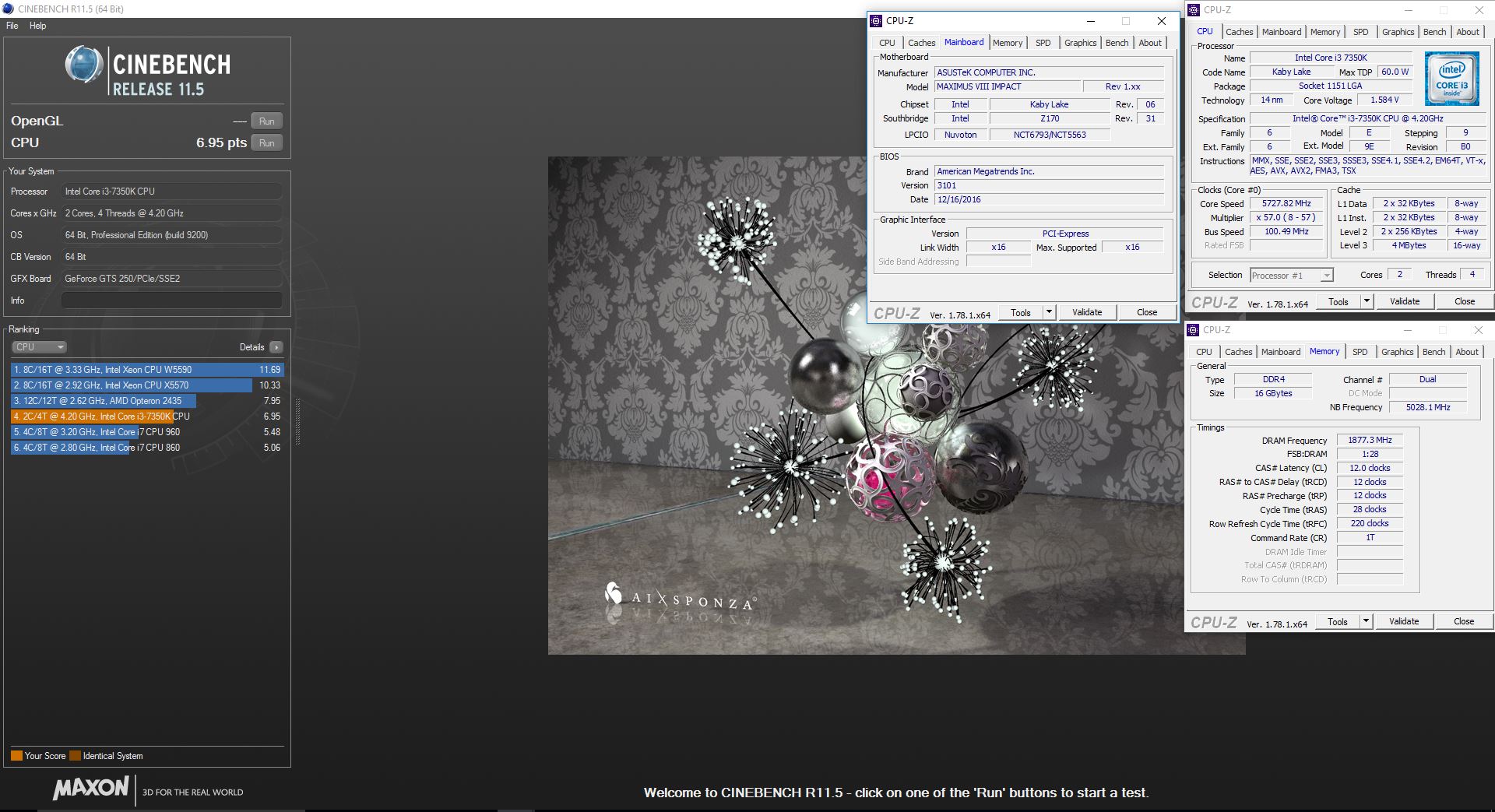Switch to CPU tab in Mainboard CPU-Z window
The width and height of the screenshot is (1495, 812).
pos(887,43)
